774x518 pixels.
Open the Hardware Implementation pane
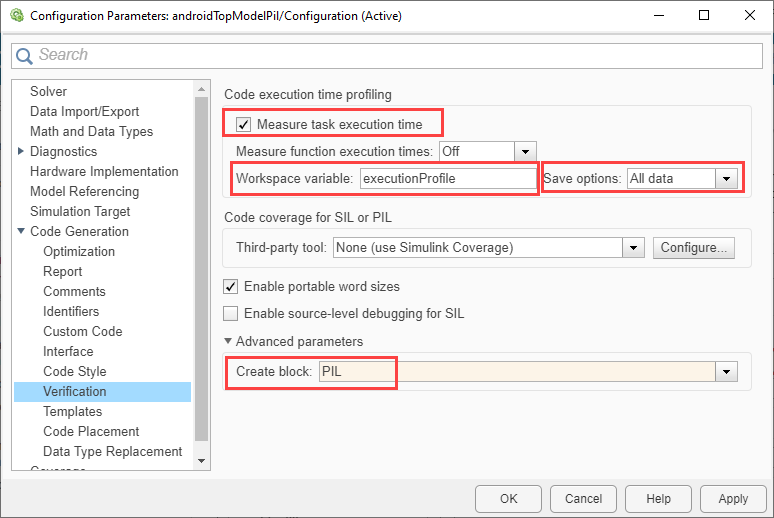(x=104, y=171)
